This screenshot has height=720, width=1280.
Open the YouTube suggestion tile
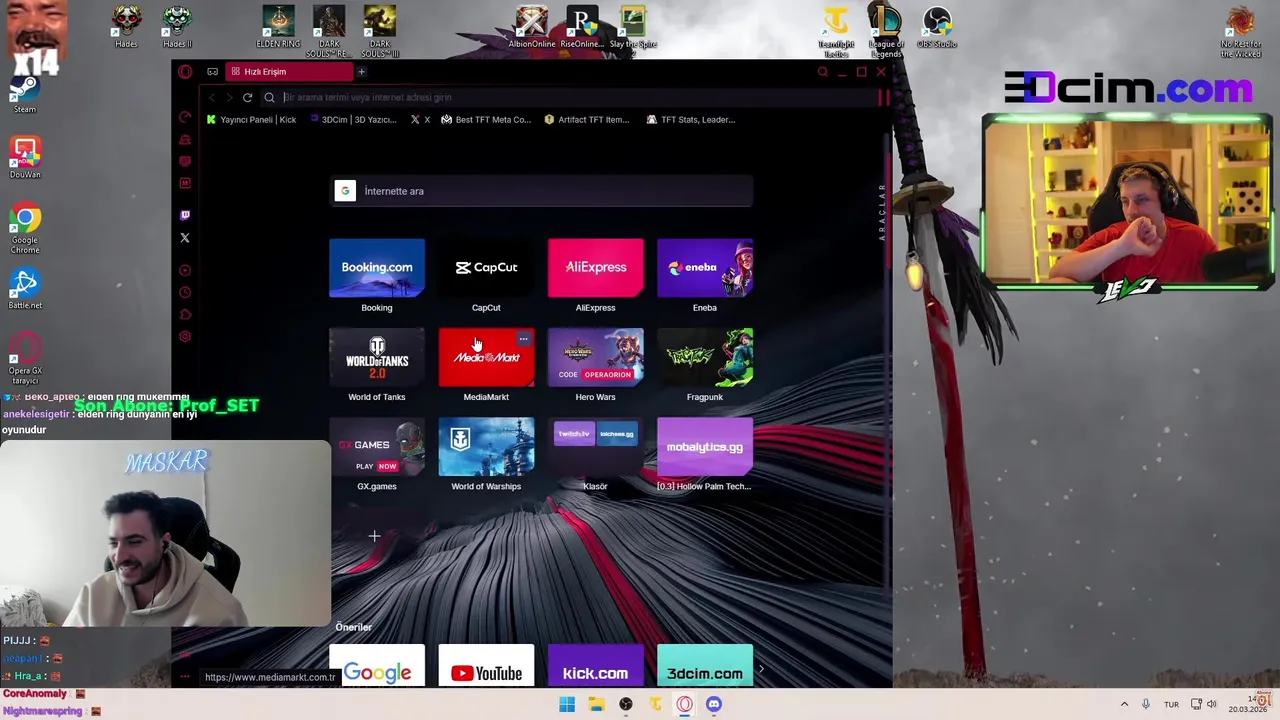(486, 667)
